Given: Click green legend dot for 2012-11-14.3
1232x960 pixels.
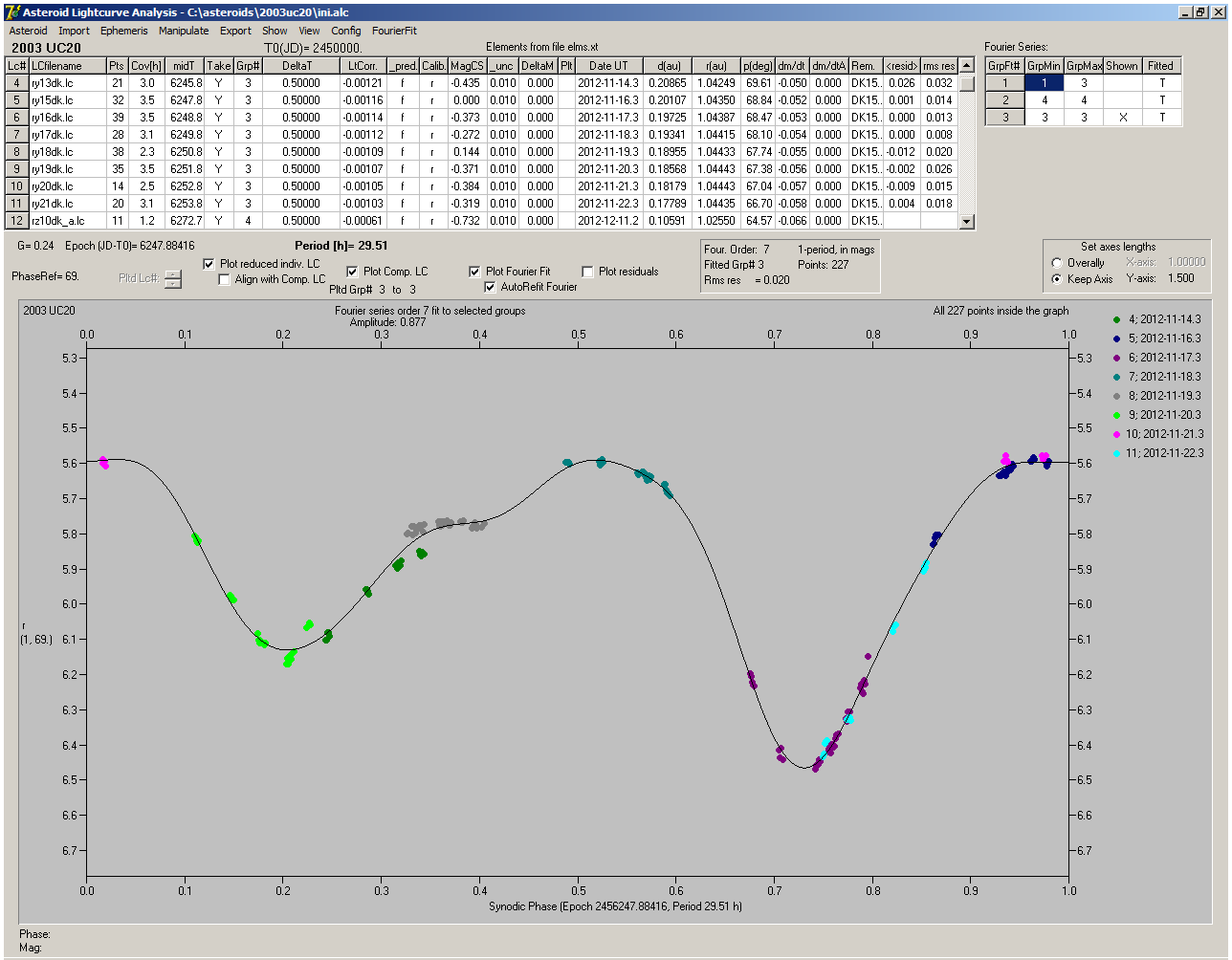Looking at the screenshot, I should click(x=1118, y=319).
